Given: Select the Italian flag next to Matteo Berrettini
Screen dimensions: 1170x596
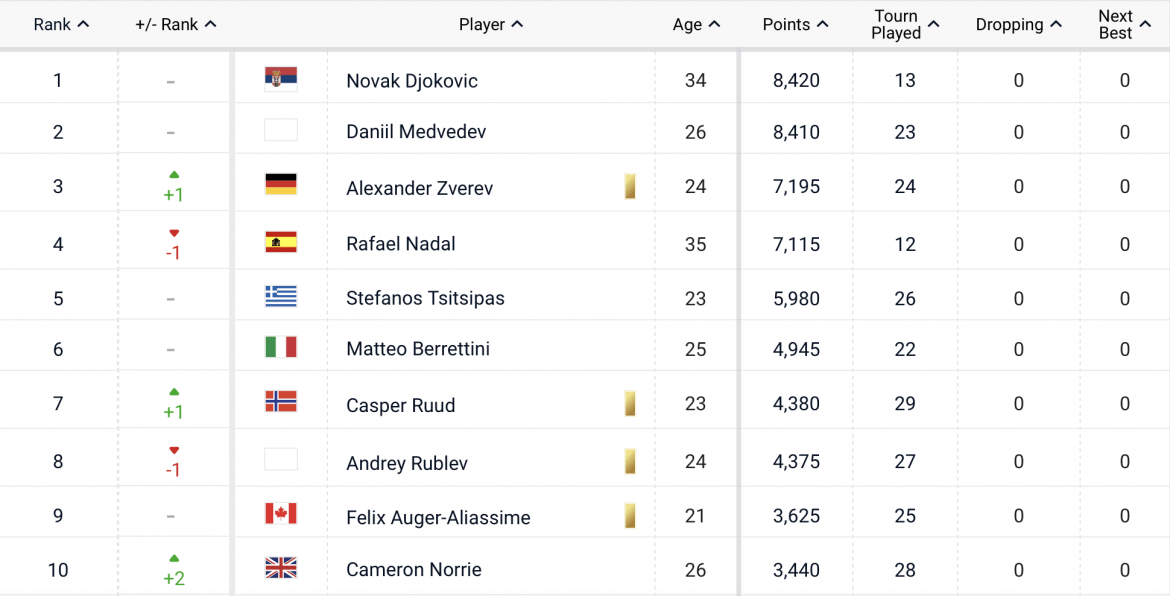Looking at the screenshot, I should (x=281, y=349).
